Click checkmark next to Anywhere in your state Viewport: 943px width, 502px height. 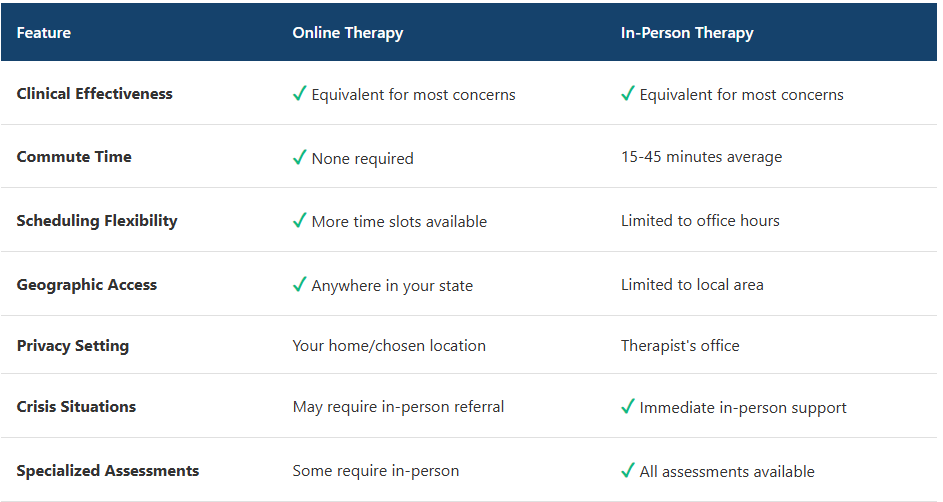click(x=299, y=284)
